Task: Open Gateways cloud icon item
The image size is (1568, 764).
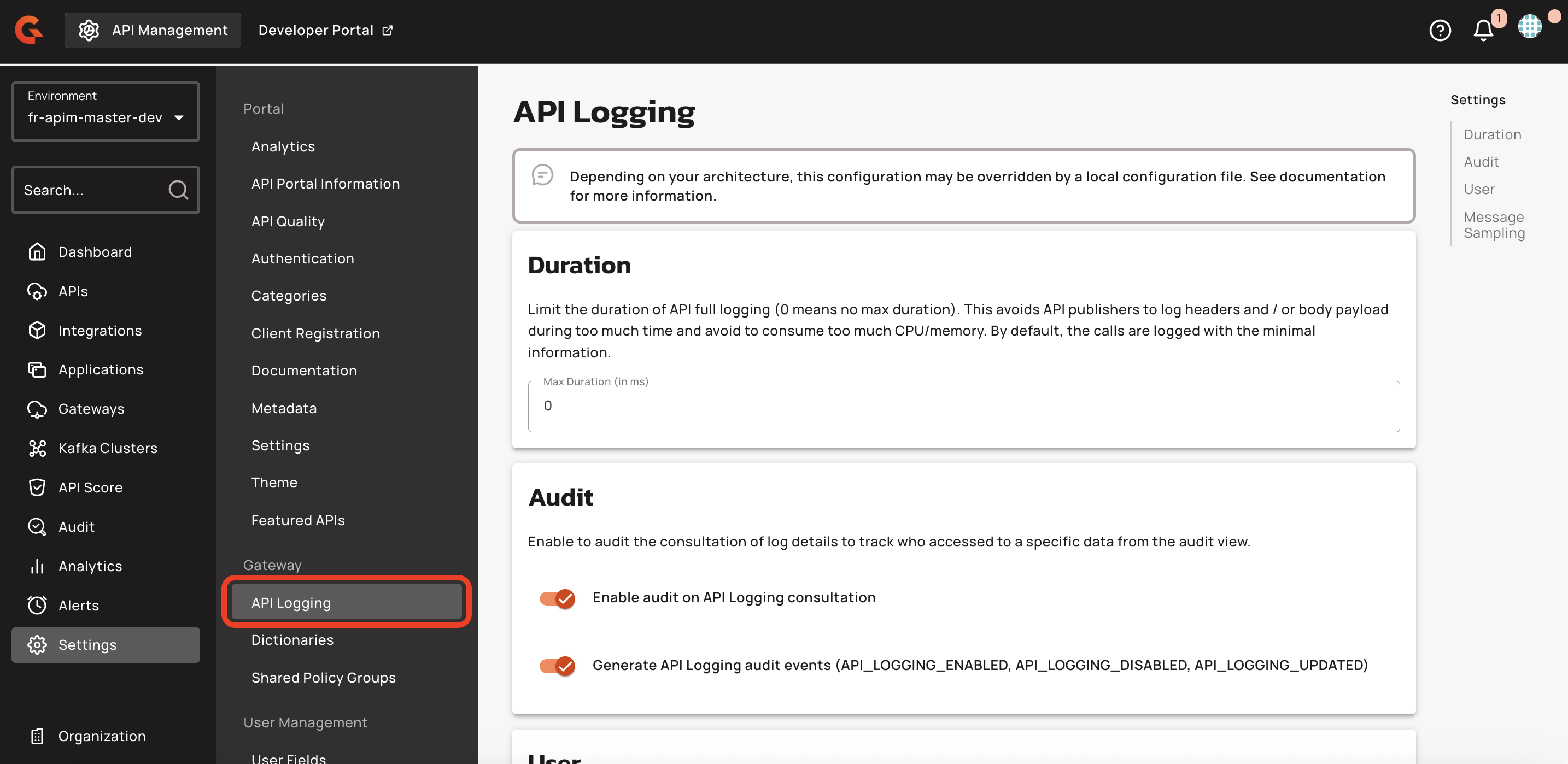Action: point(37,409)
